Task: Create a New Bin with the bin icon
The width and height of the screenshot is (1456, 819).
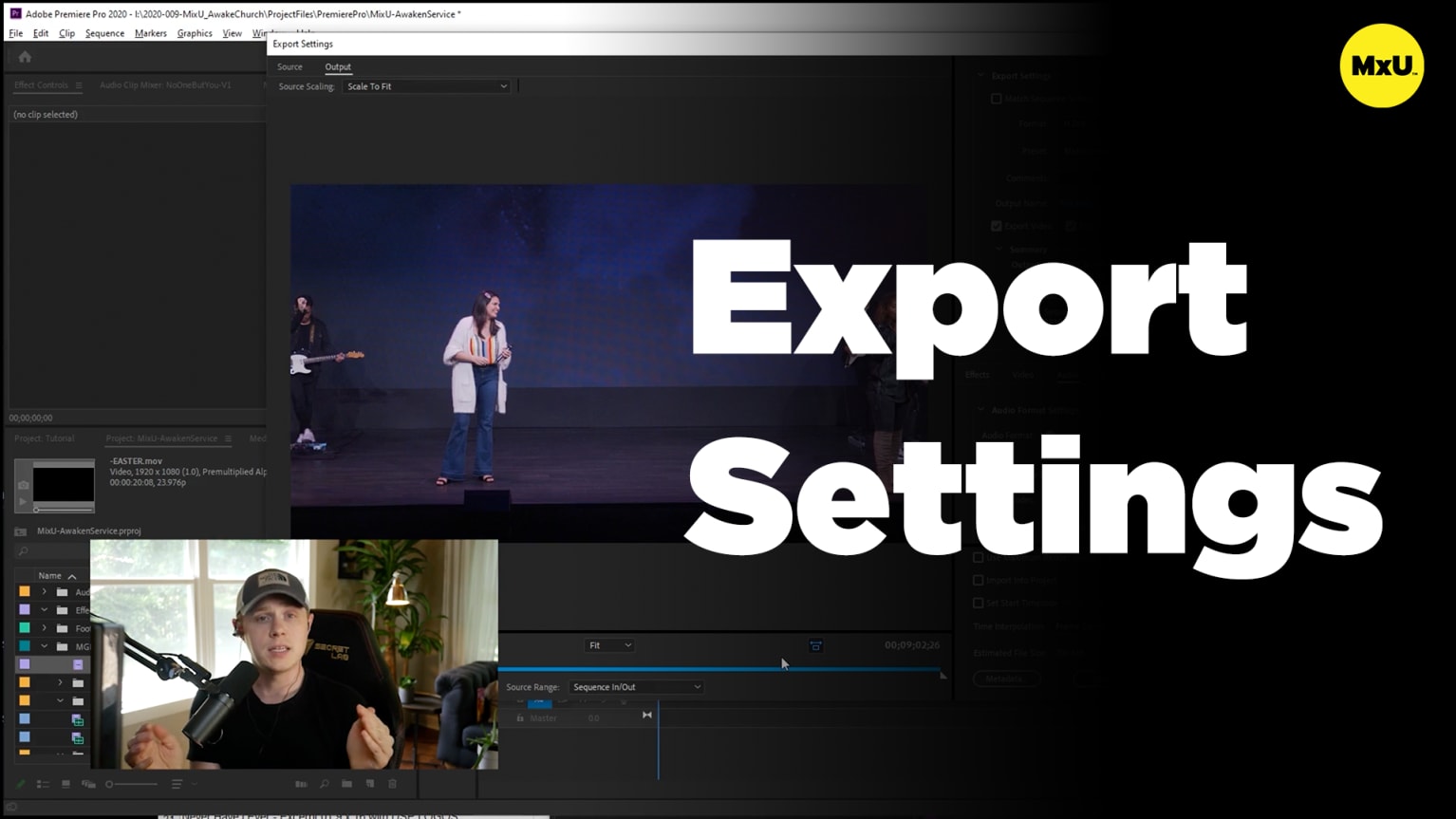Action: pos(346,784)
